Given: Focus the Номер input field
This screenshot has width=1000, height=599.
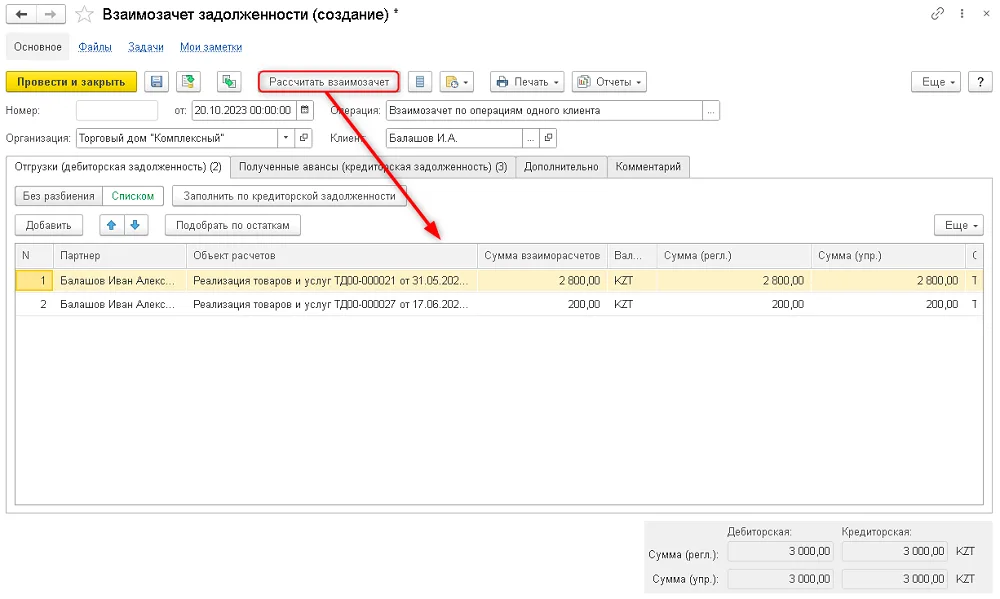Looking at the screenshot, I should coord(117,110).
